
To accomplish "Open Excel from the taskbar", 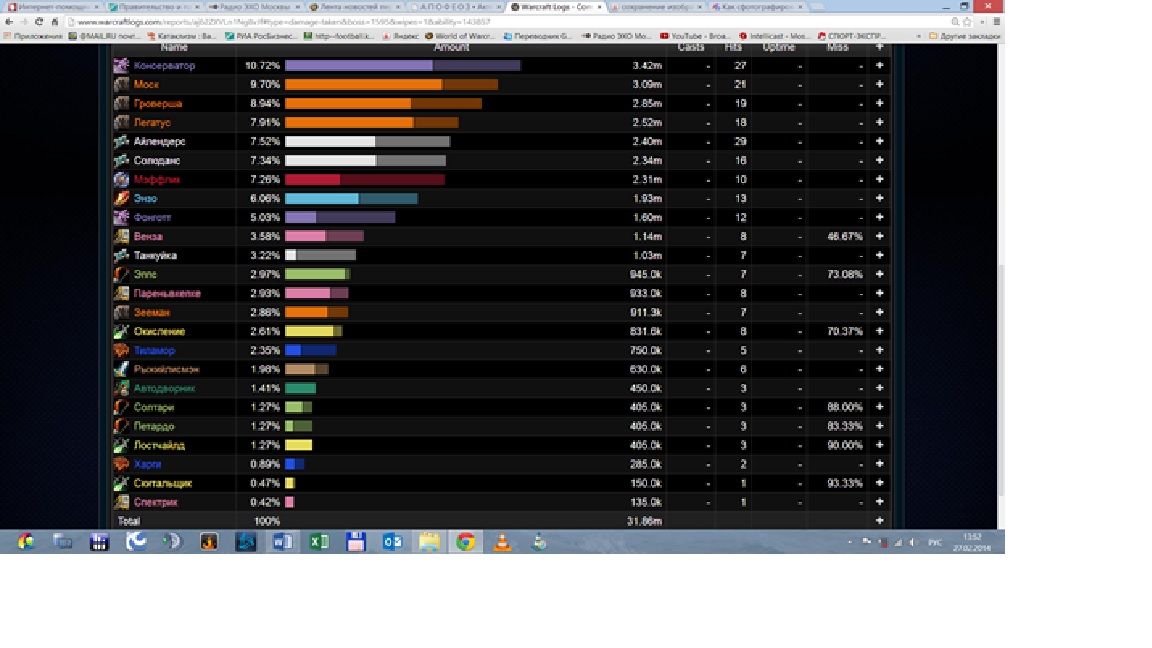I will (319, 542).
